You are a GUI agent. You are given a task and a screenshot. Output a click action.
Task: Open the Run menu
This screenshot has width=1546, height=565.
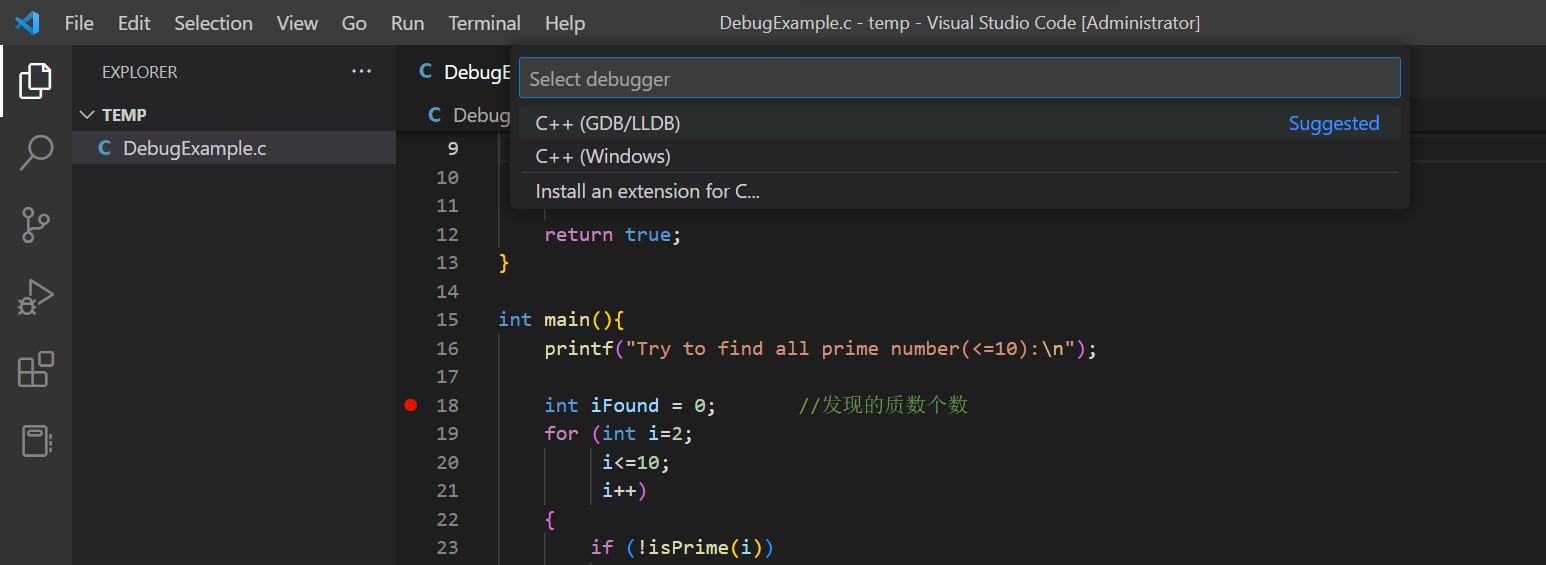407,23
